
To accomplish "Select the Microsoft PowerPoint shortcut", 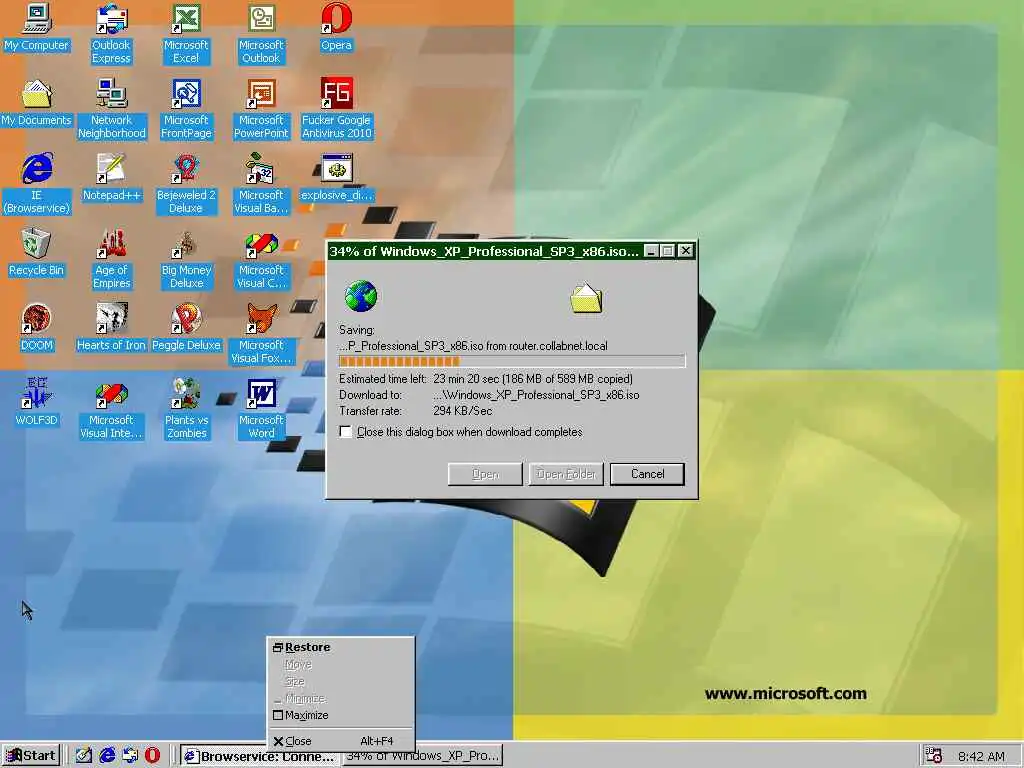I will 261,109.
